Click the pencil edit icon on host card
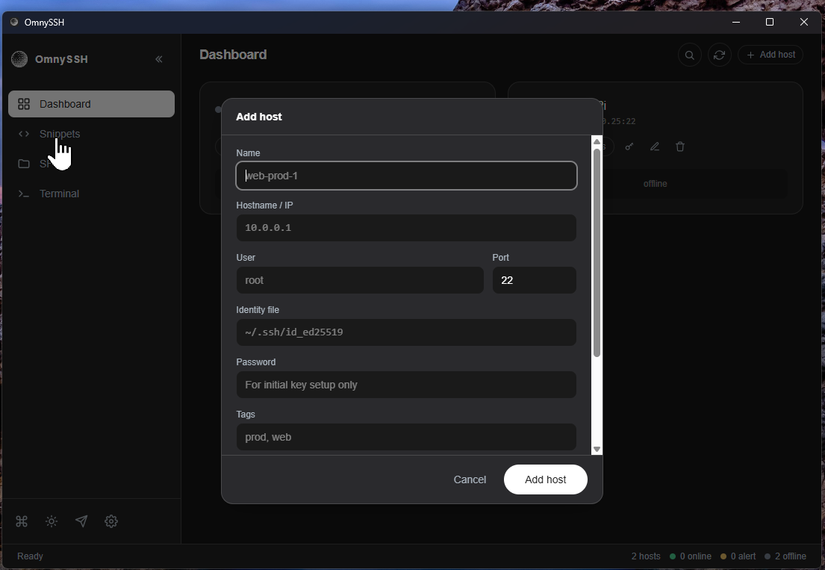The width and height of the screenshot is (825, 570). coord(655,147)
